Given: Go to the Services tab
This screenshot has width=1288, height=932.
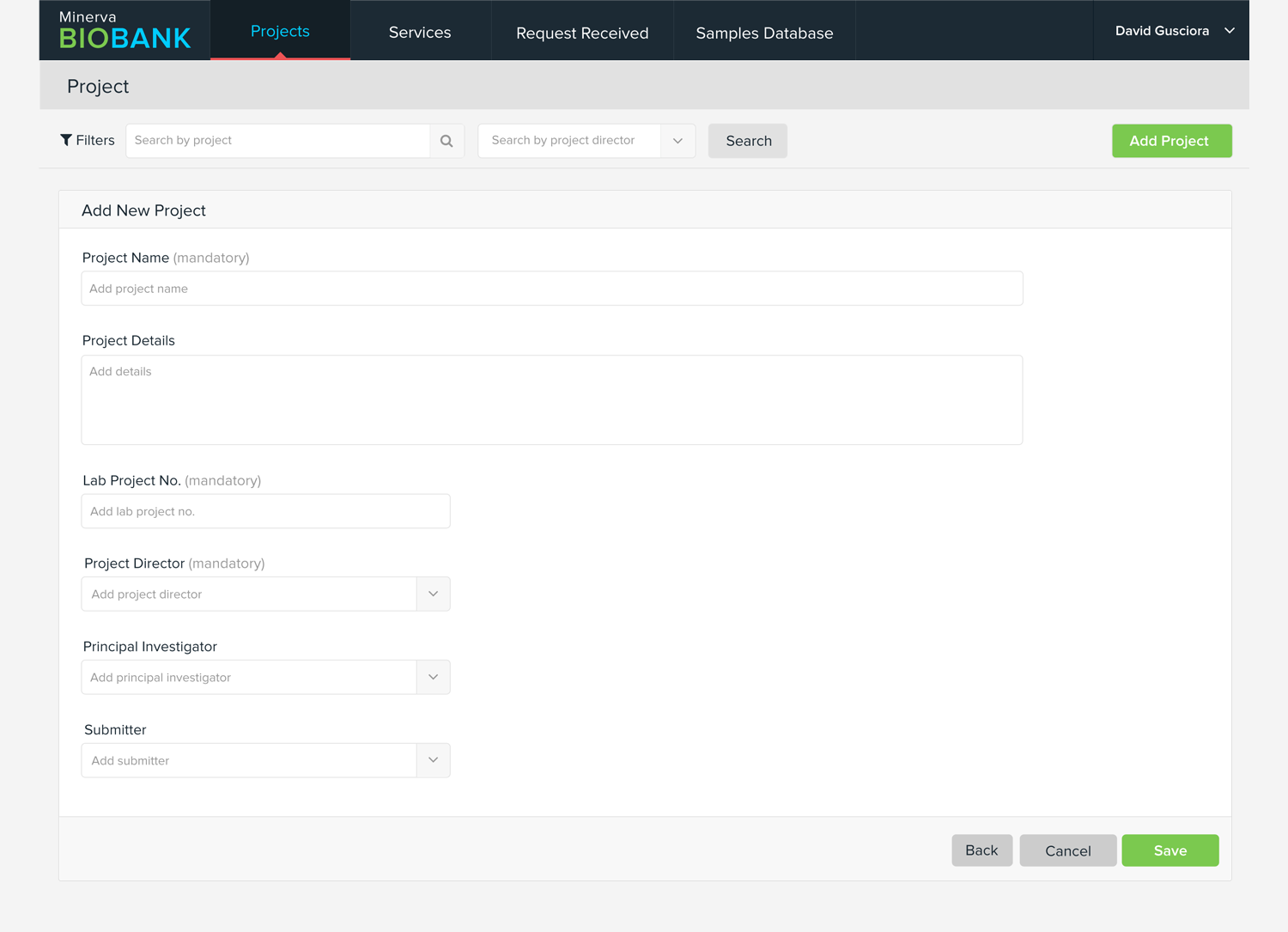Looking at the screenshot, I should (420, 33).
